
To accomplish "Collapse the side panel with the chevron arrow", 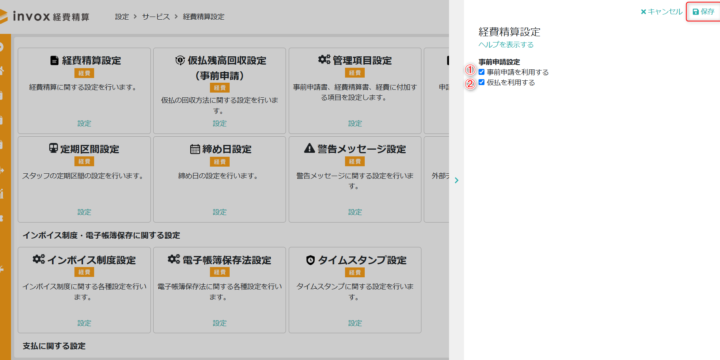I will [x=456, y=180].
